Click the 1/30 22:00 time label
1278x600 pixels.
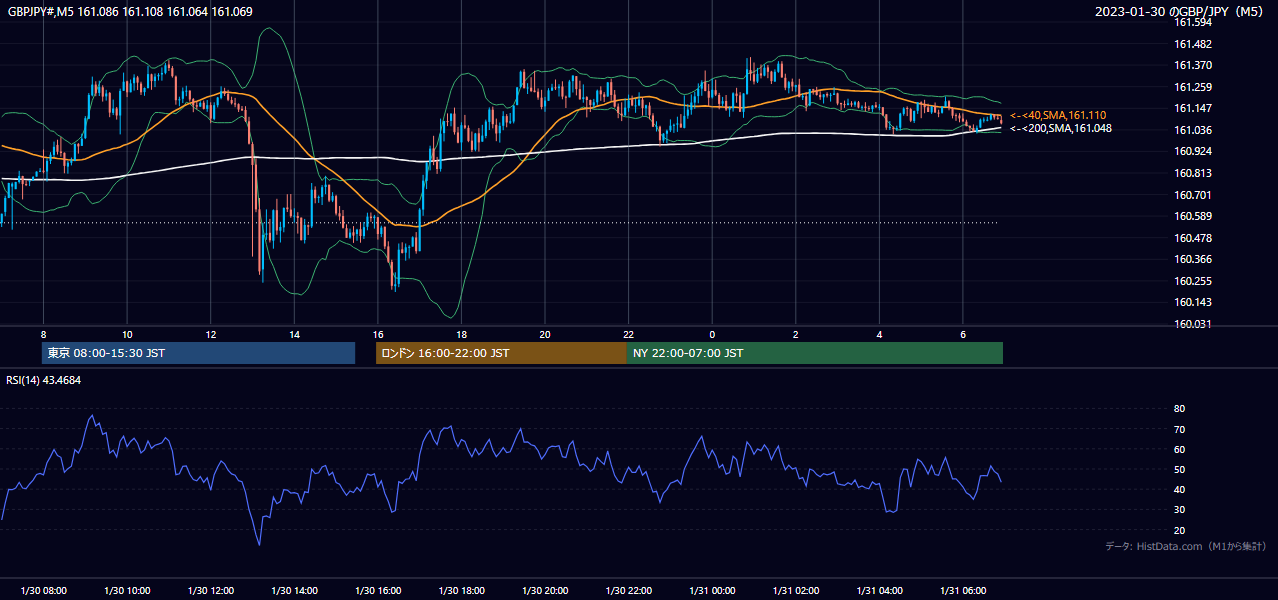pyautogui.click(x=628, y=591)
